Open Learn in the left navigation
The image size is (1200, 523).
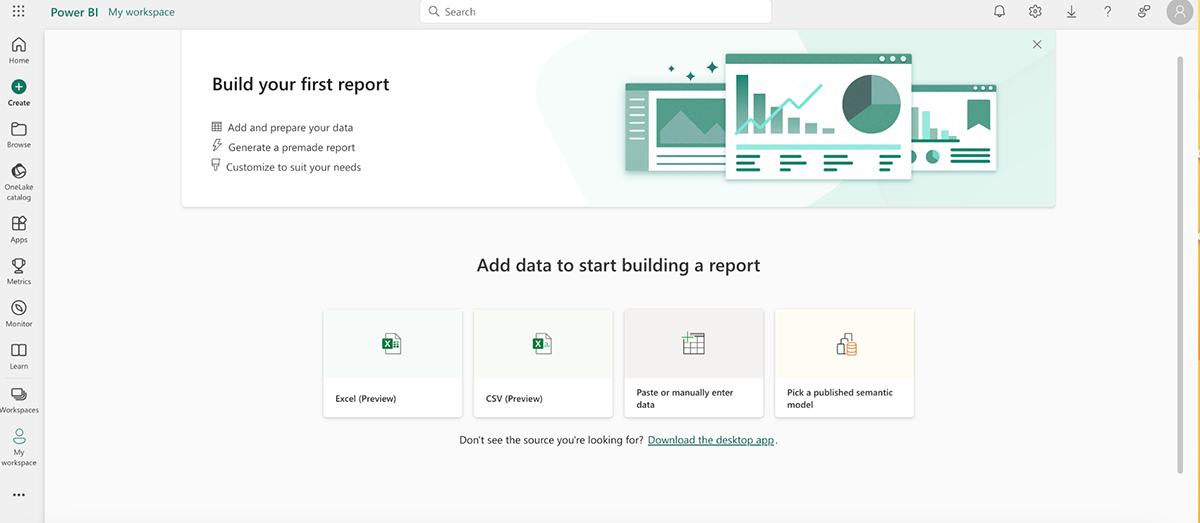click(x=19, y=356)
